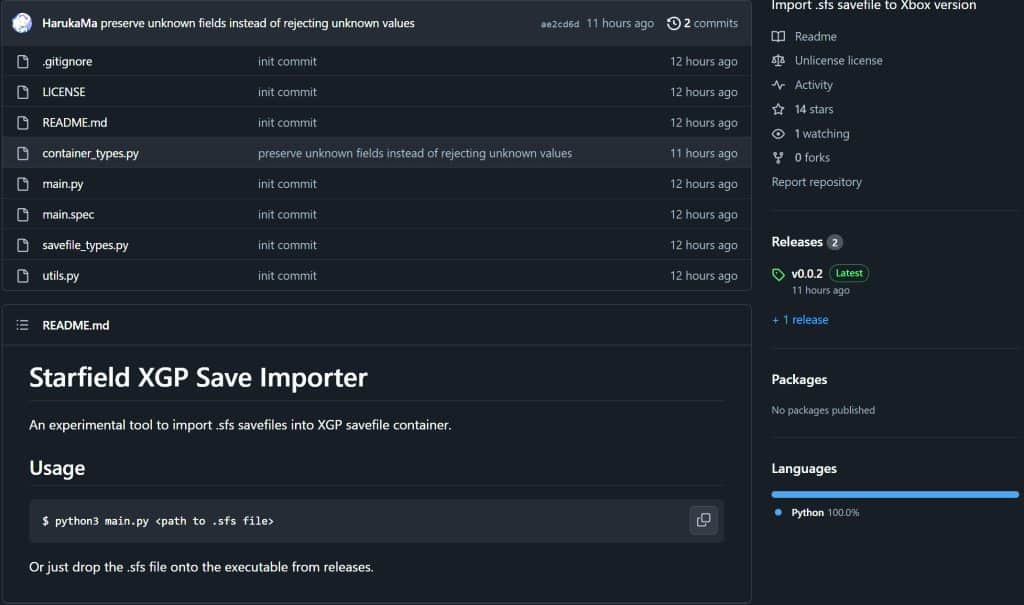Open the 1 watching link
The height and width of the screenshot is (605, 1024).
coord(822,134)
